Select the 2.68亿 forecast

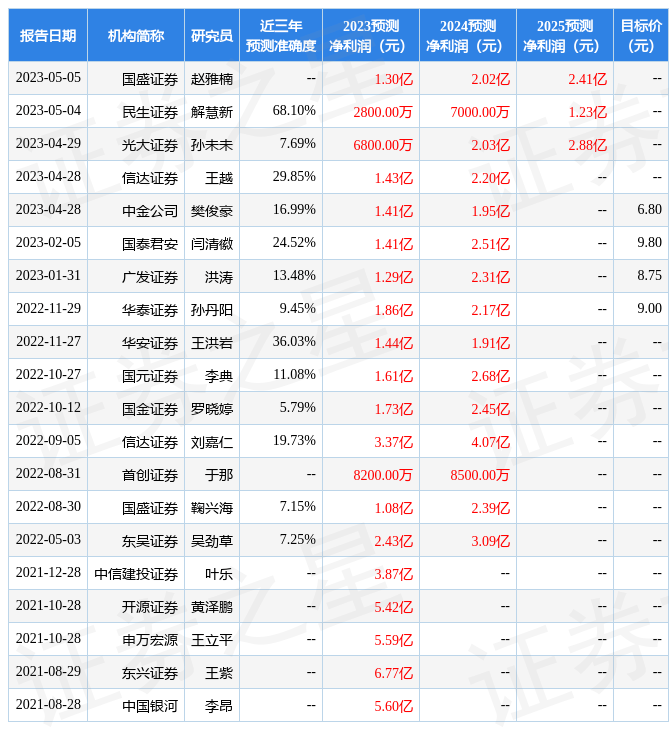point(491,376)
